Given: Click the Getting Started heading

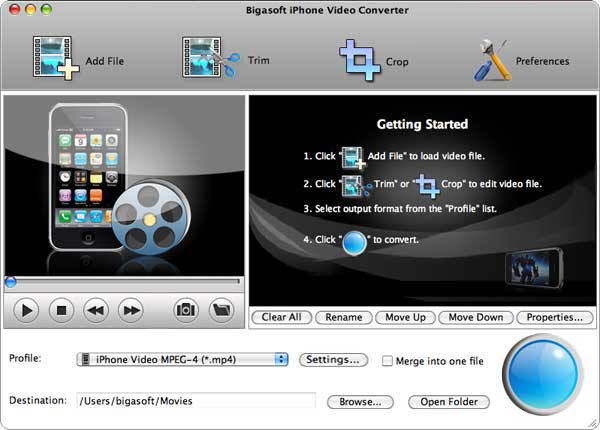Looking at the screenshot, I should point(422,124).
